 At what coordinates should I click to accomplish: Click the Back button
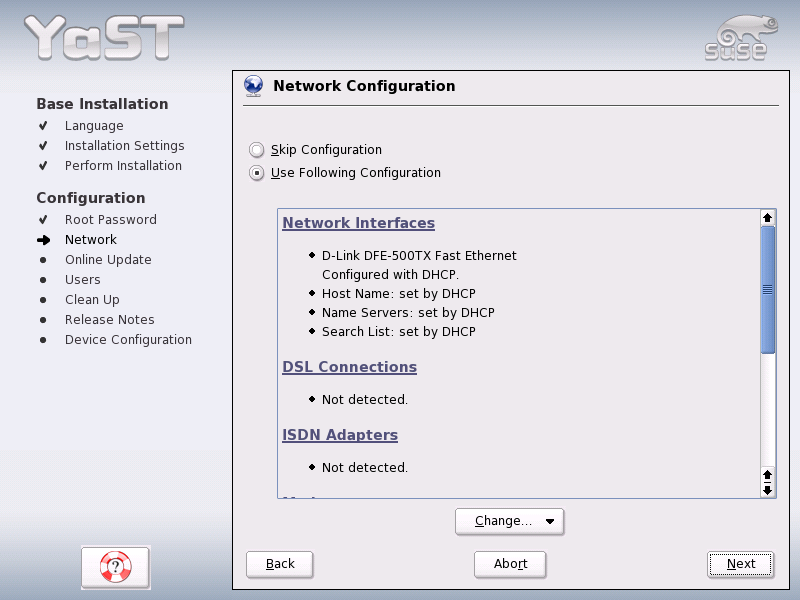[x=280, y=564]
